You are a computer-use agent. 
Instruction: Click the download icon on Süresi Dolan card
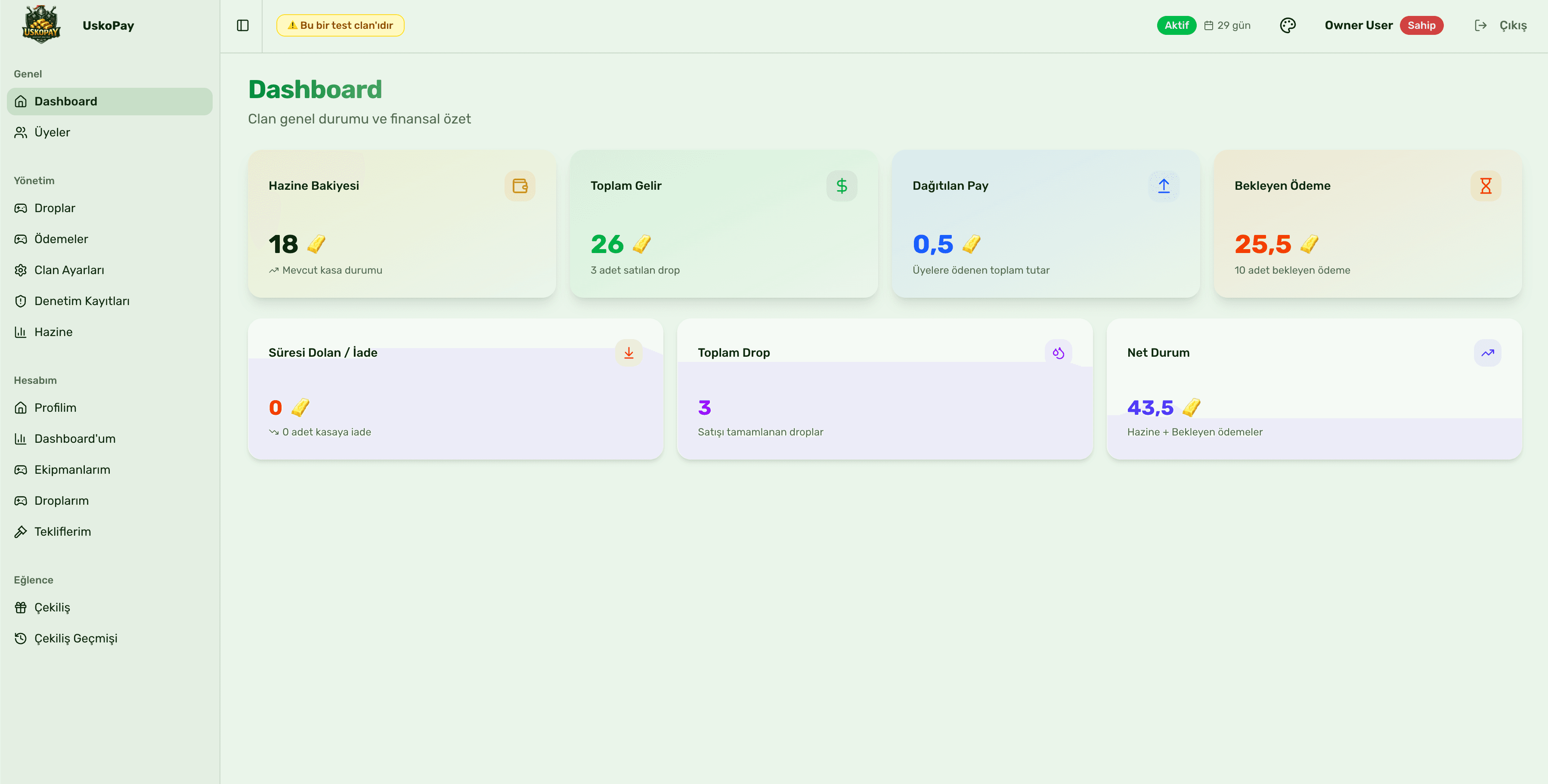[x=629, y=353]
